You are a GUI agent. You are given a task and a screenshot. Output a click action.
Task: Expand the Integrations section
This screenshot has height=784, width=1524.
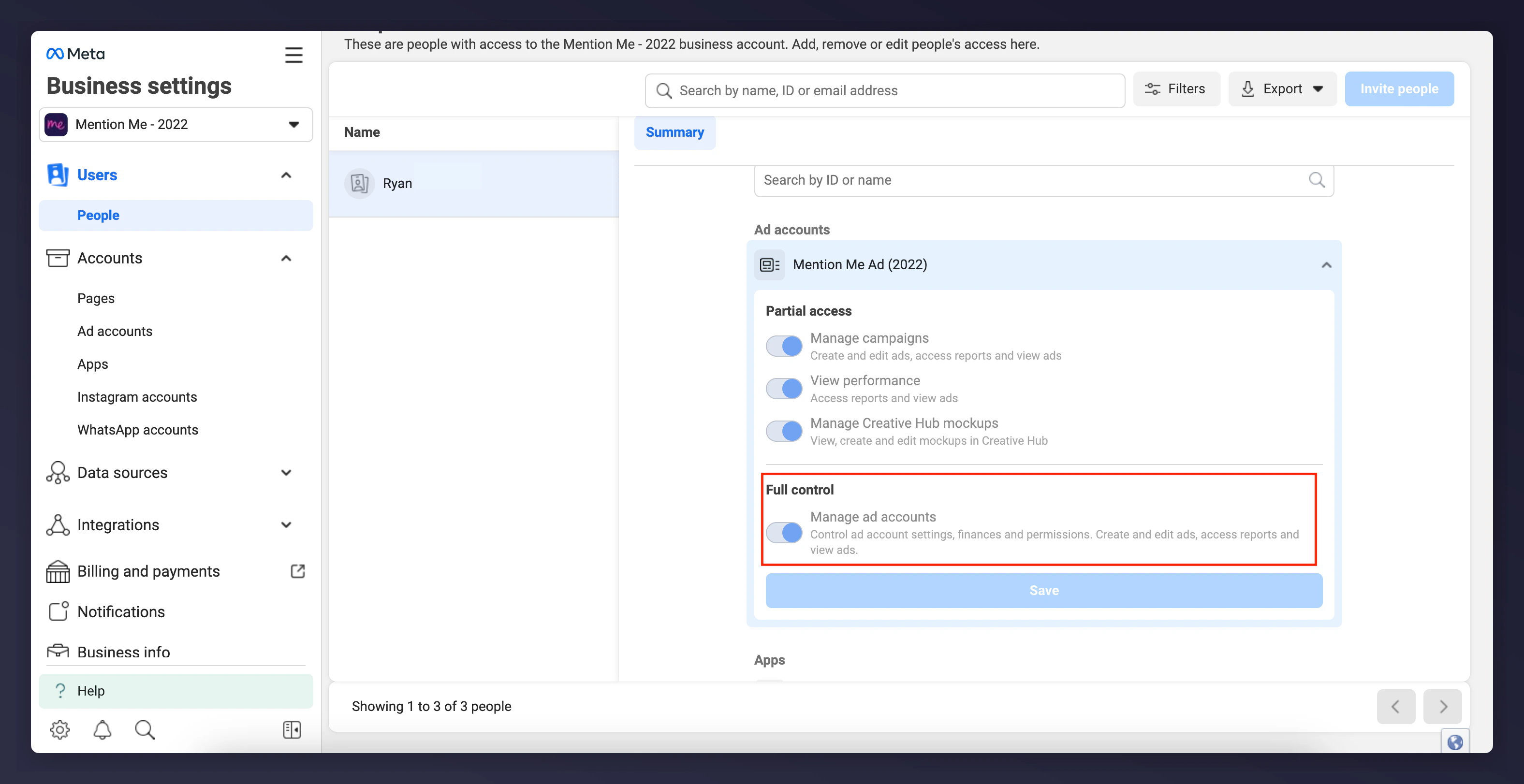(x=286, y=524)
